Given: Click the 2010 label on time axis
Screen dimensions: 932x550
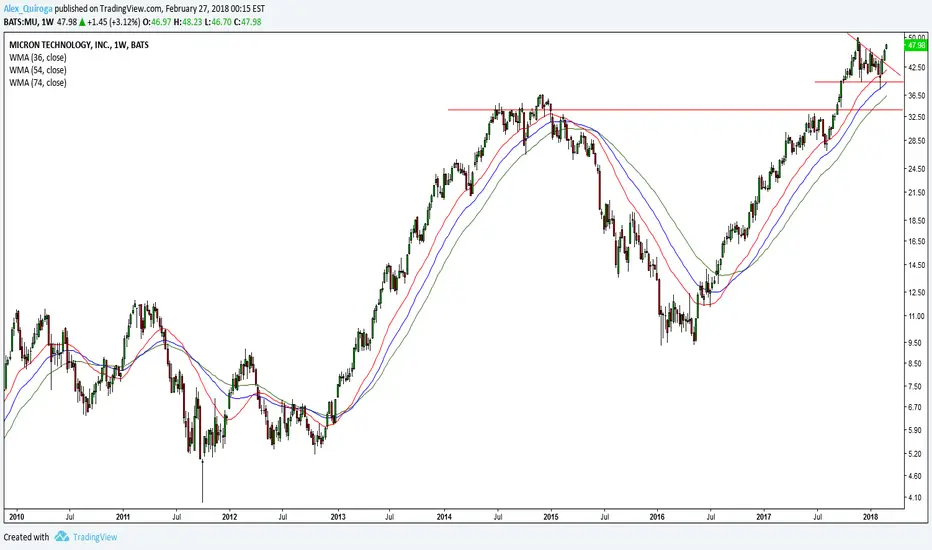Looking at the screenshot, I should pyautogui.click(x=17, y=517).
